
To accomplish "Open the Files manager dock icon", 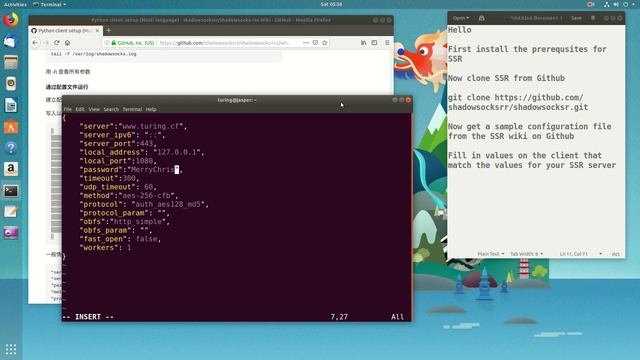I will (11, 62).
